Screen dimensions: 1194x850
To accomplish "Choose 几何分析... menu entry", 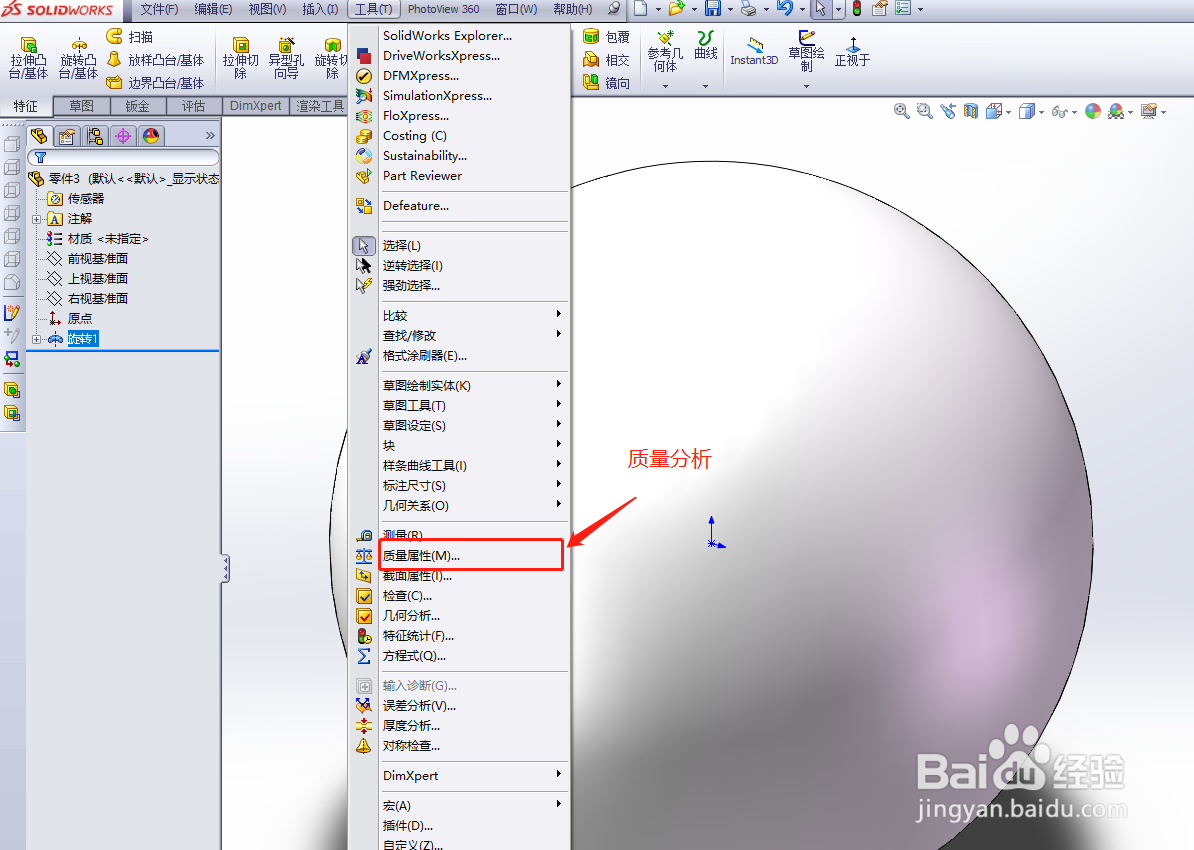I will pyautogui.click(x=461, y=615).
